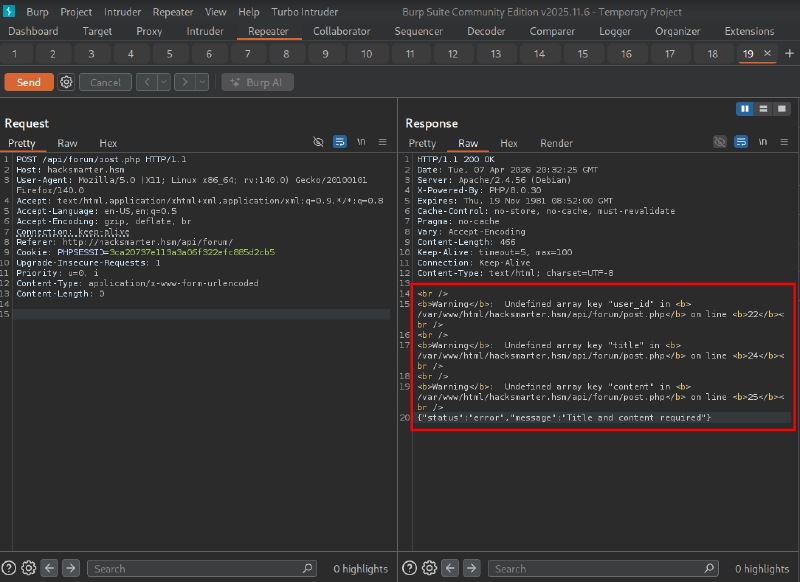
Task: Jump to next match in Response search
Action: point(472,568)
